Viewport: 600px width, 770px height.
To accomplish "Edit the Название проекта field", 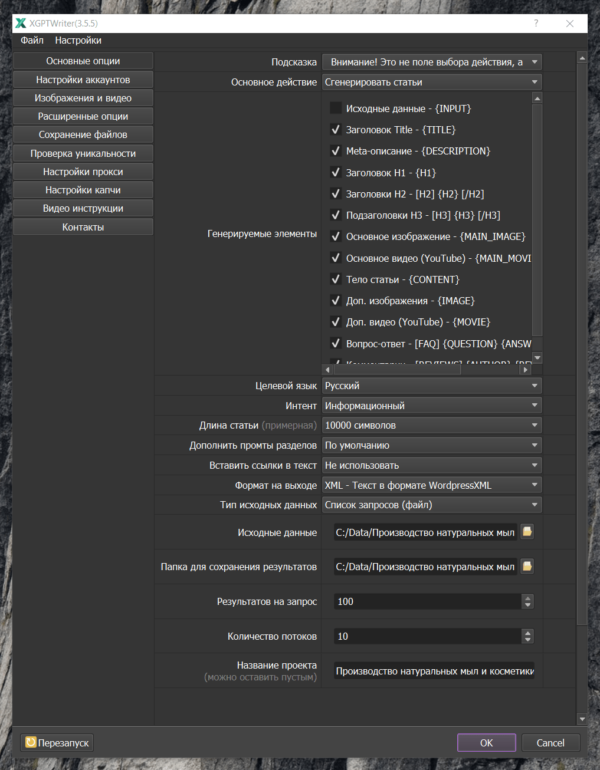I will pyautogui.click(x=434, y=671).
